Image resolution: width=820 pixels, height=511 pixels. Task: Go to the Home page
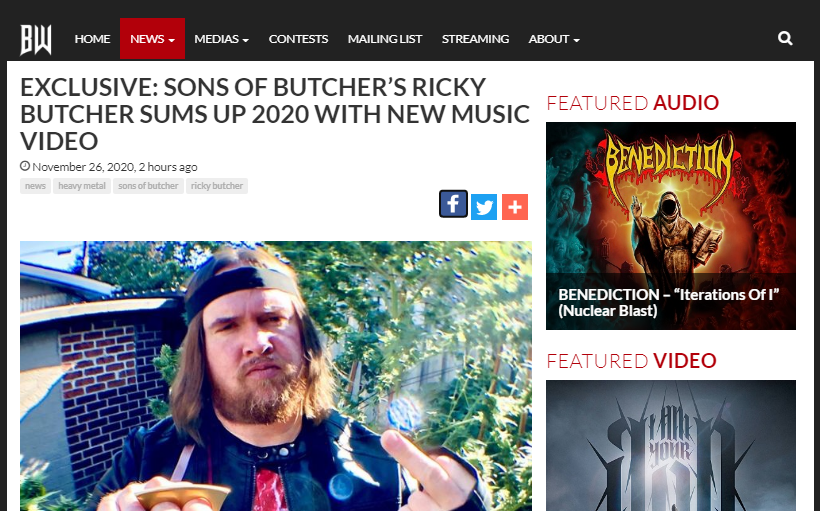click(92, 39)
